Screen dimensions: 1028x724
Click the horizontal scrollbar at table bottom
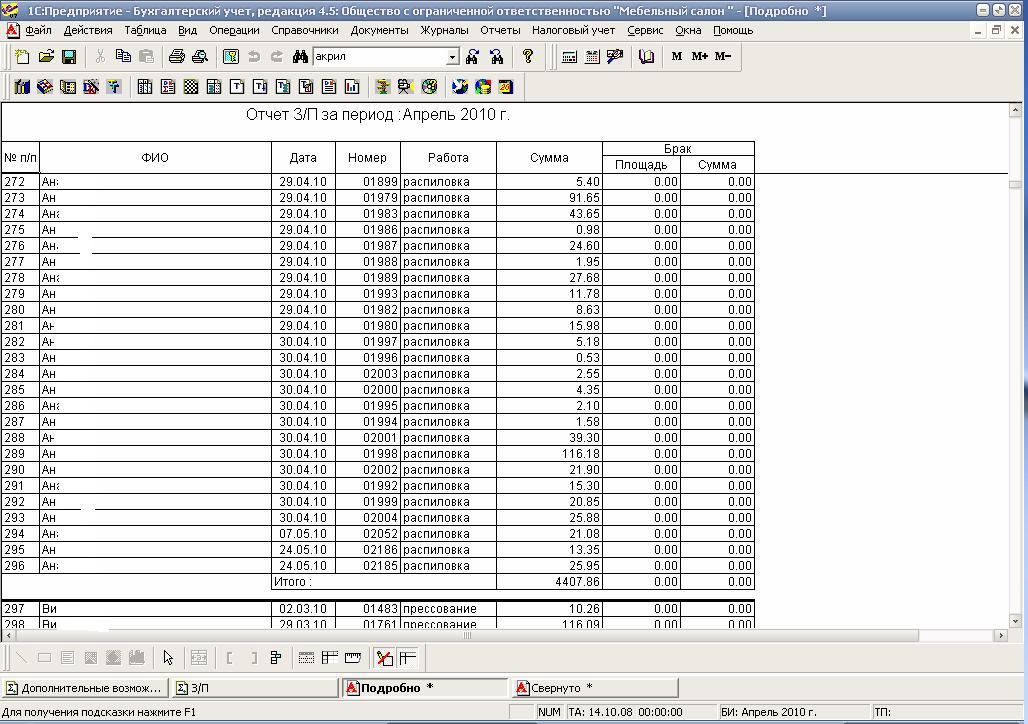pos(504,635)
